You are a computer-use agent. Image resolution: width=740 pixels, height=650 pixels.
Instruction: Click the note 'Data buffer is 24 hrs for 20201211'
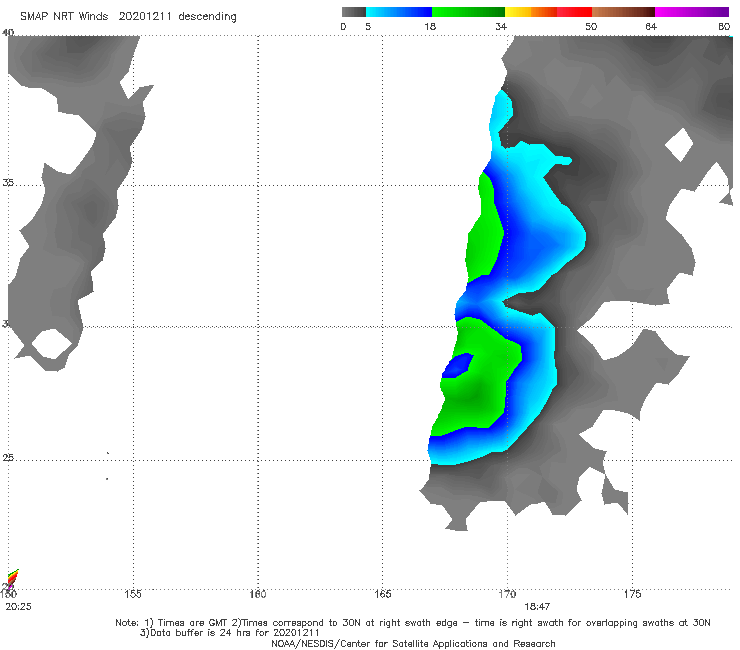(229, 633)
